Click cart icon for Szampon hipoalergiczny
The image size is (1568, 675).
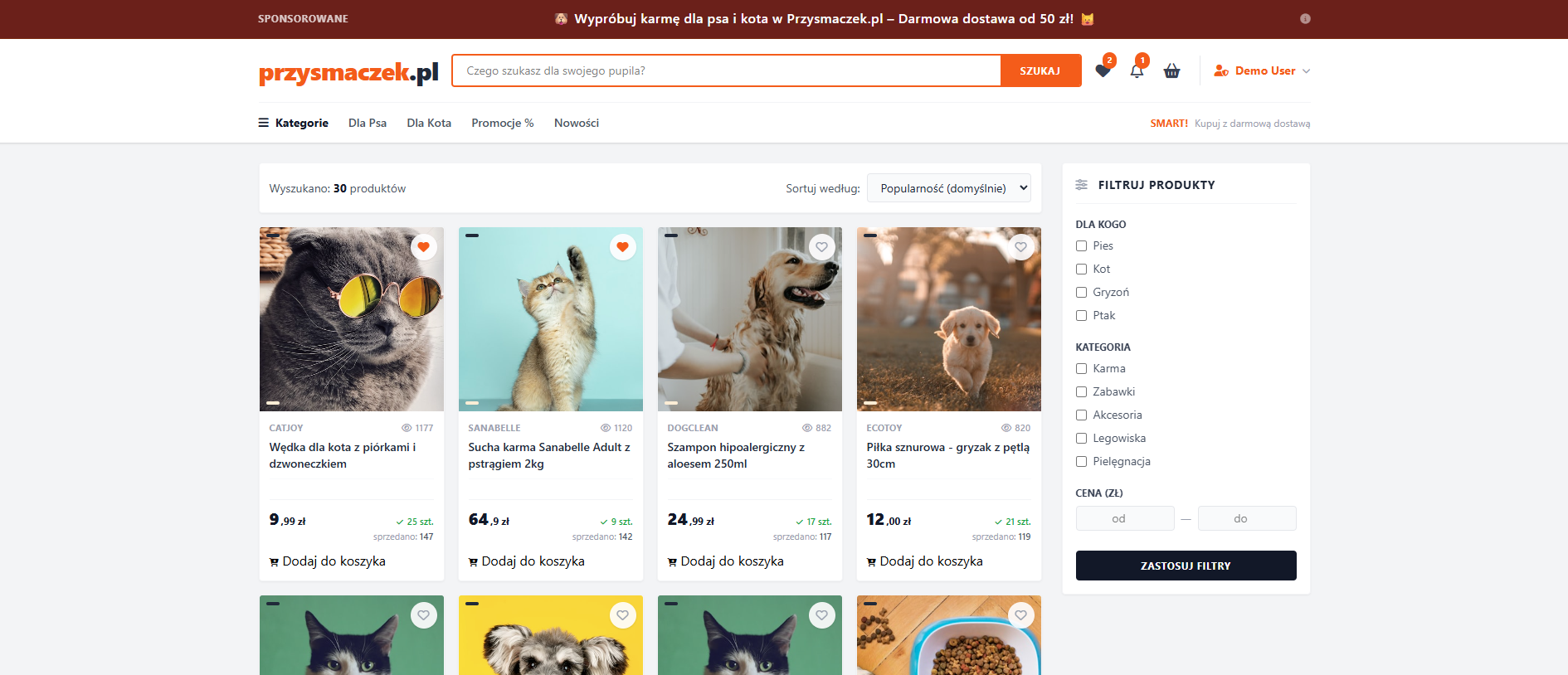pyautogui.click(x=672, y=562)
